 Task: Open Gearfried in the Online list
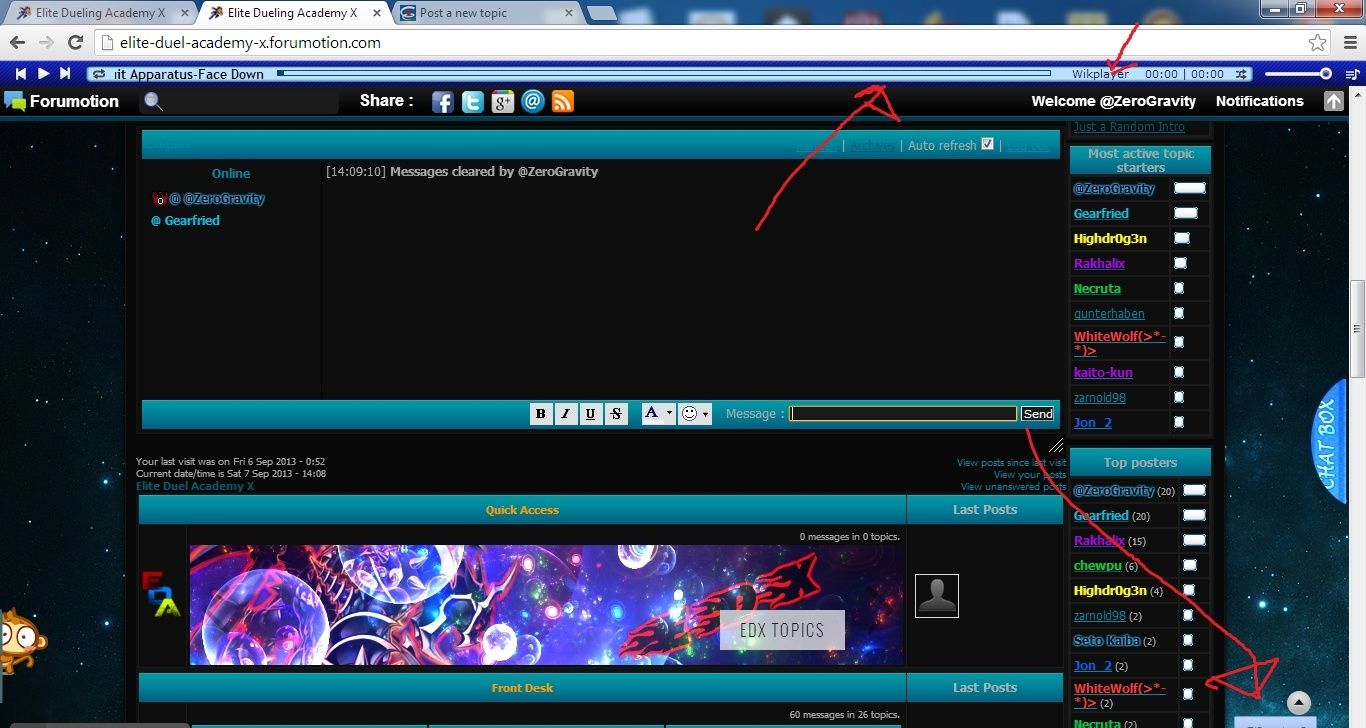coord(192,220)
